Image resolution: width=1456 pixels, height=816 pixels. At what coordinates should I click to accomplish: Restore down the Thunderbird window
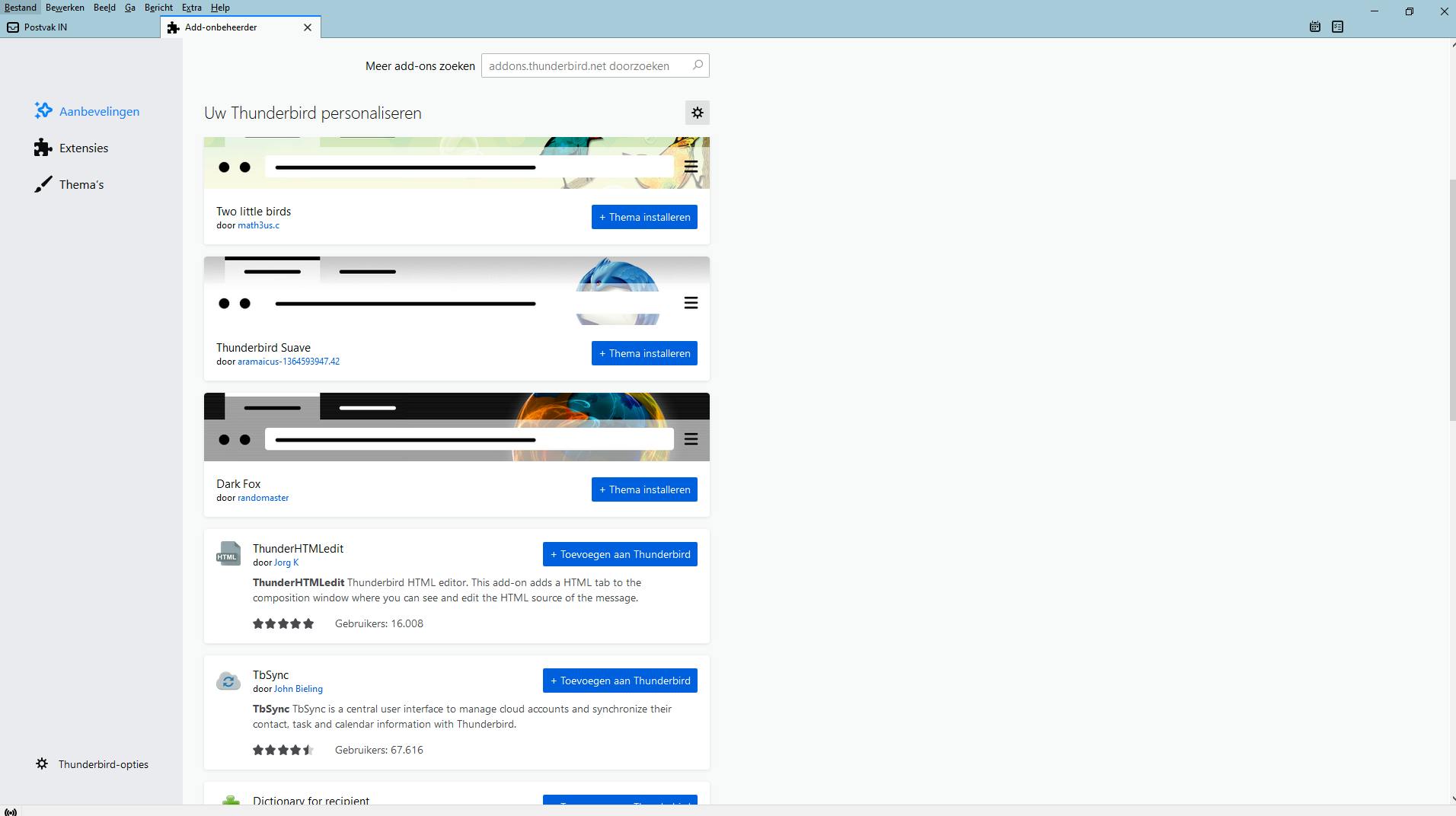click(1410, 11)
